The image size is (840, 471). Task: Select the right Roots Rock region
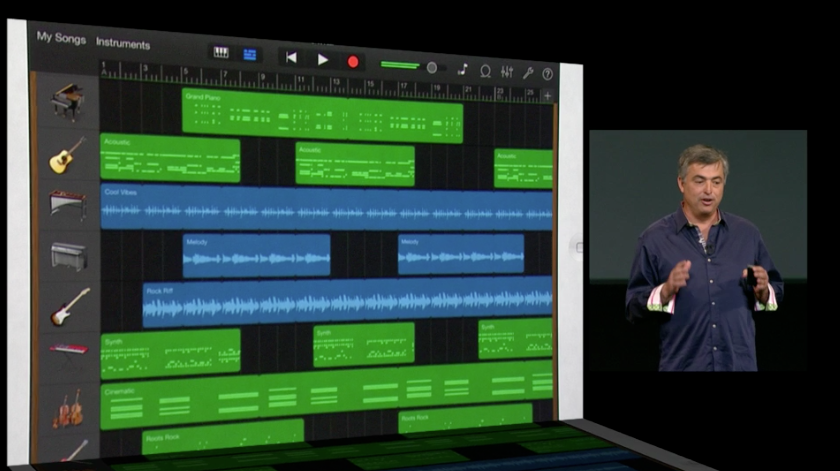click(x=465, y=417)
